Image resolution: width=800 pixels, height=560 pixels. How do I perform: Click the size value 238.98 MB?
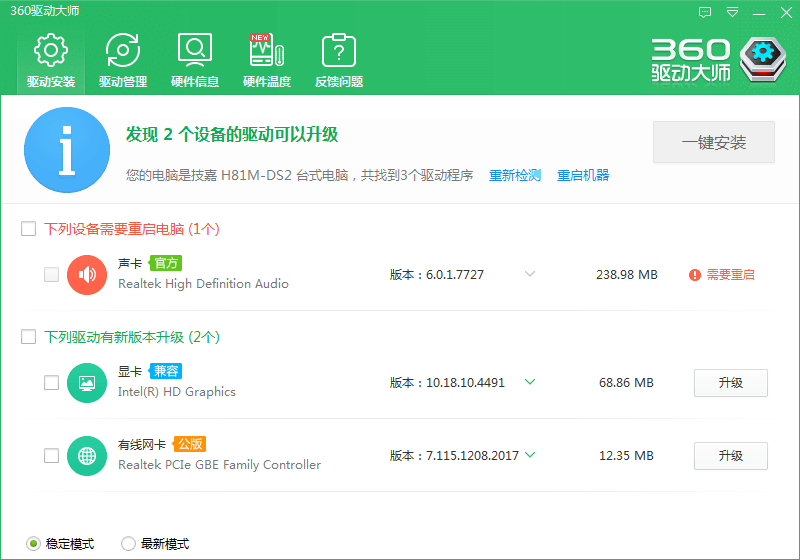click(627, 275)
